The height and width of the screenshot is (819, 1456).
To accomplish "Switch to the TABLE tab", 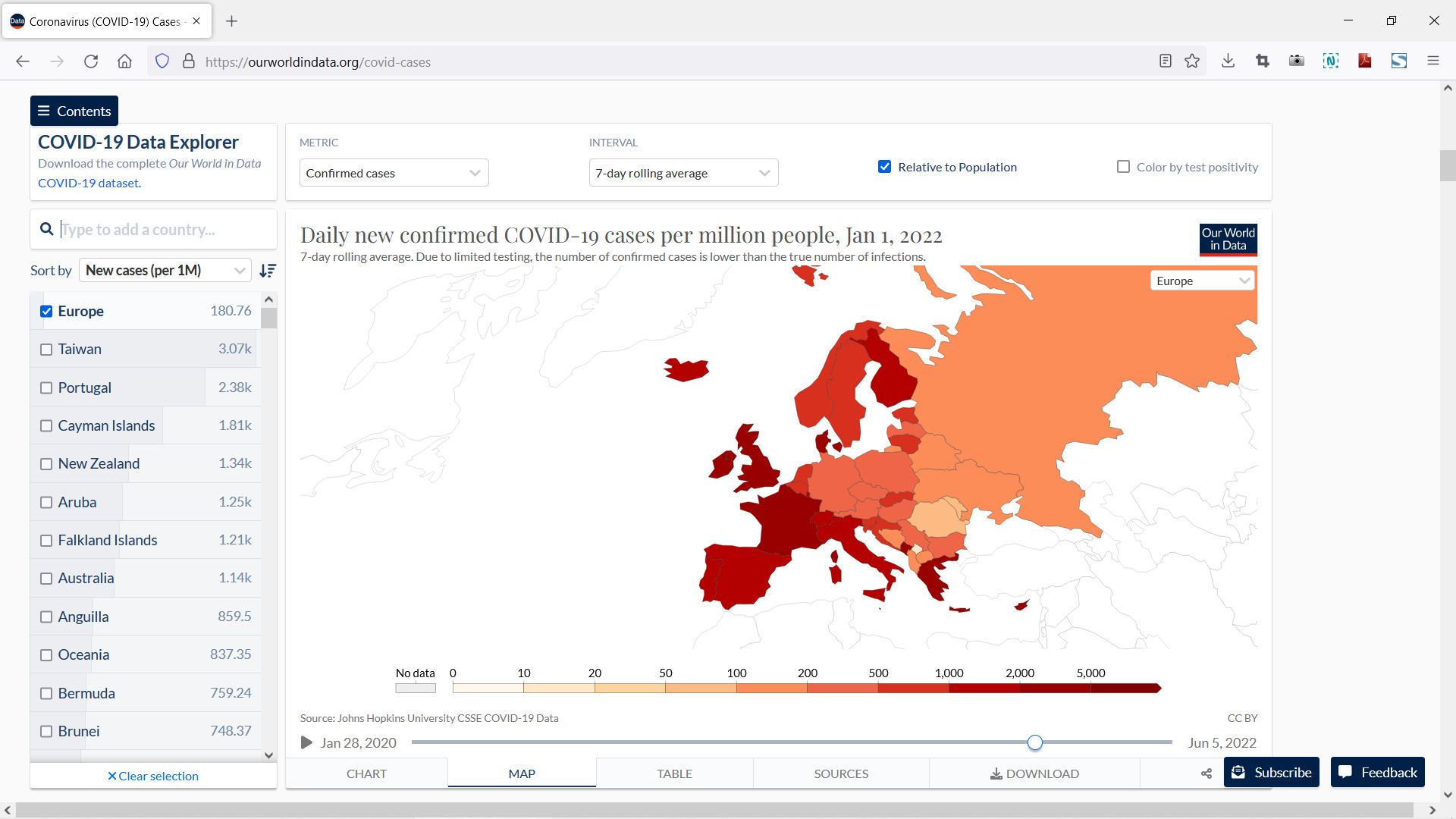I will (674, 773).
